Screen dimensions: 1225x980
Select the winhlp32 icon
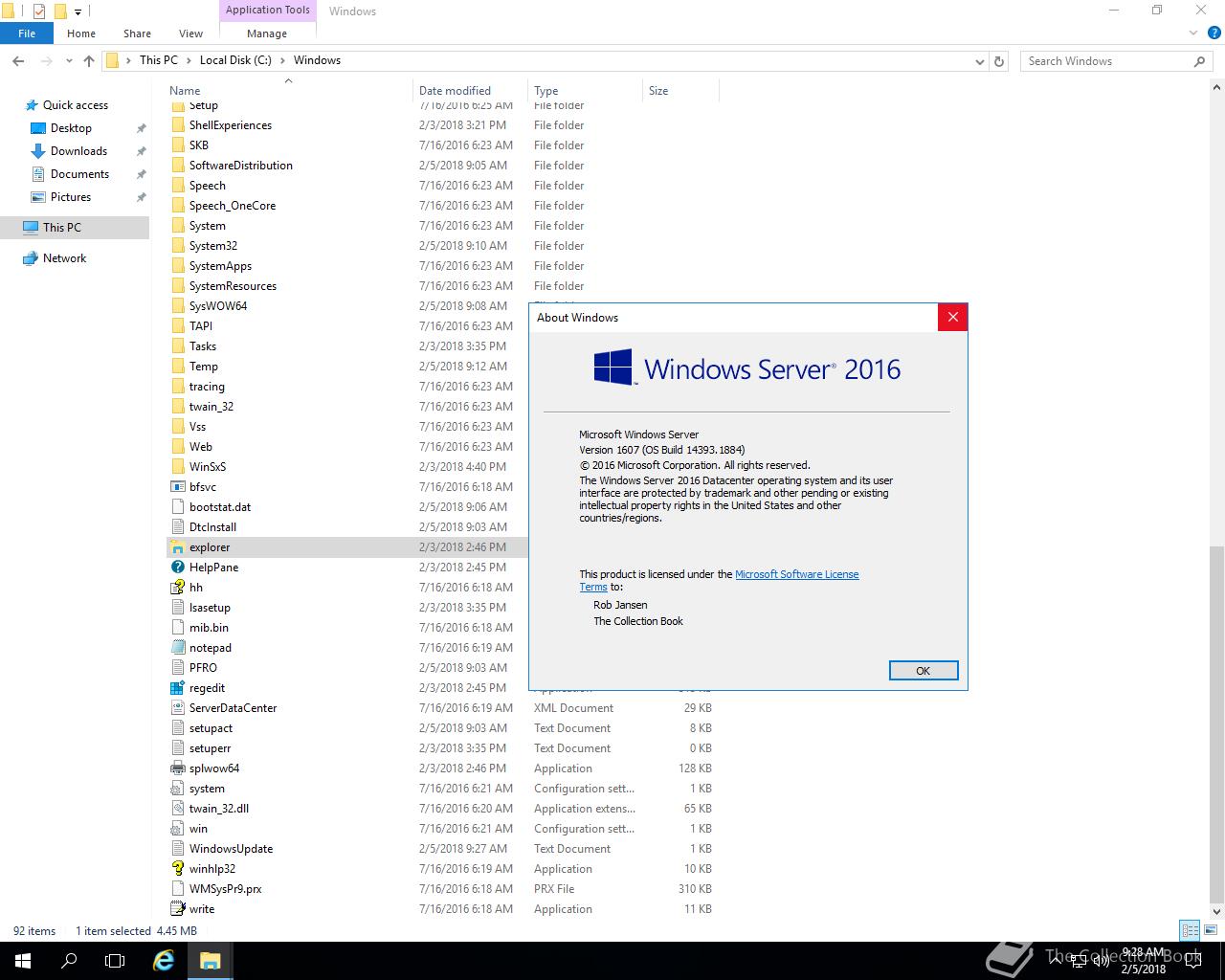coord(177,869)
